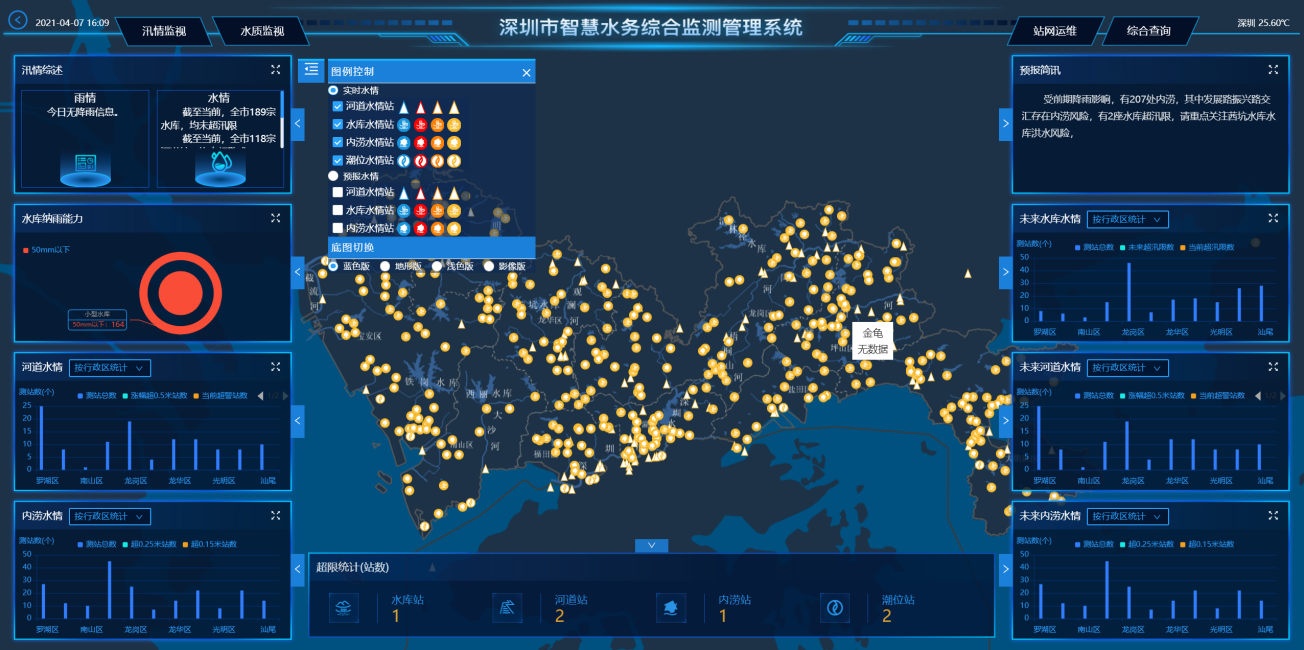Image resolution: width=1304 pixels, height=650 pixels.
Task: Click the 综合查询 tab button
Action: (x=1148, y=31)
